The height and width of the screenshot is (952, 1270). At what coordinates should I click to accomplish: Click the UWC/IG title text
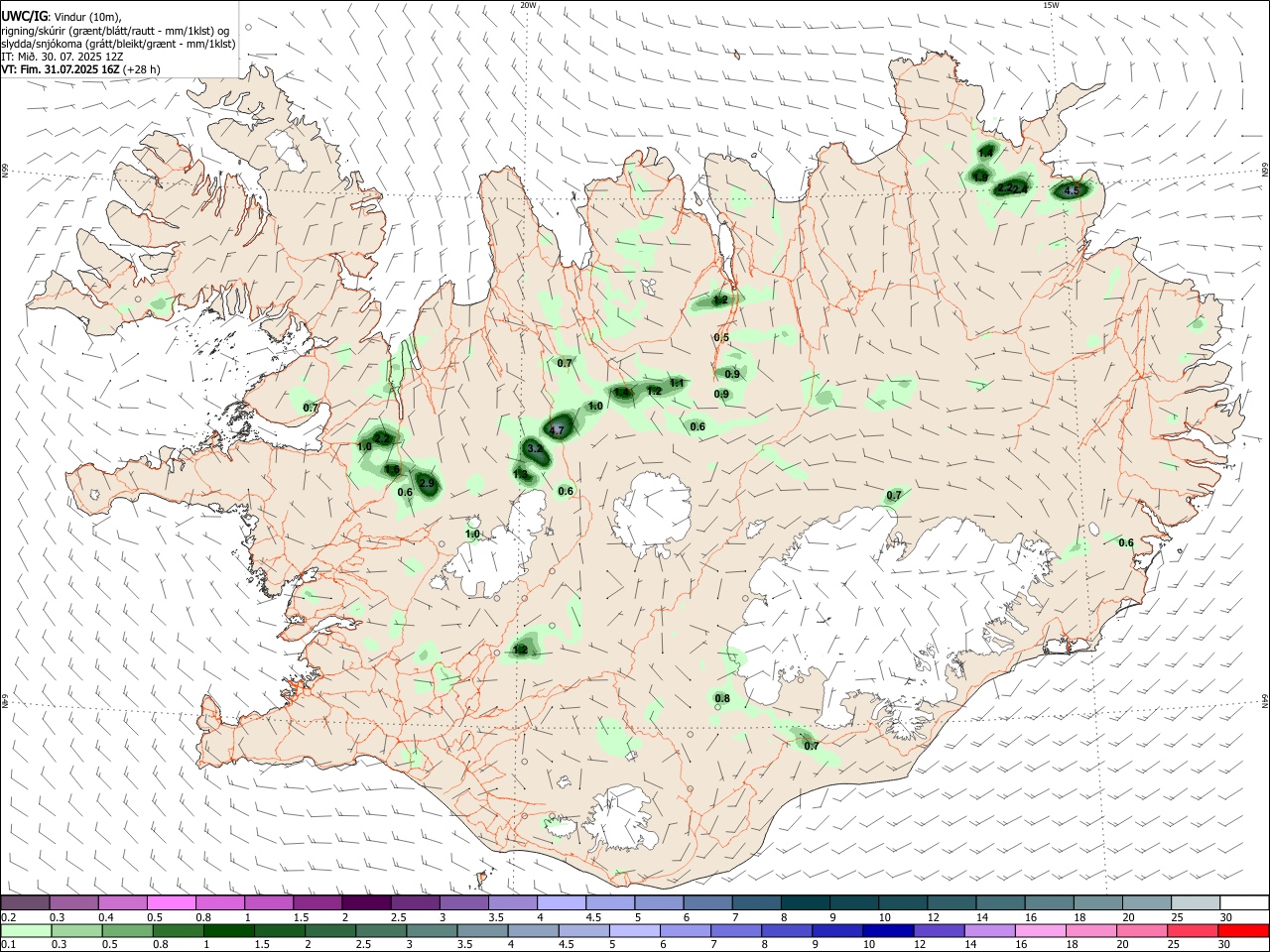[23, 17]
